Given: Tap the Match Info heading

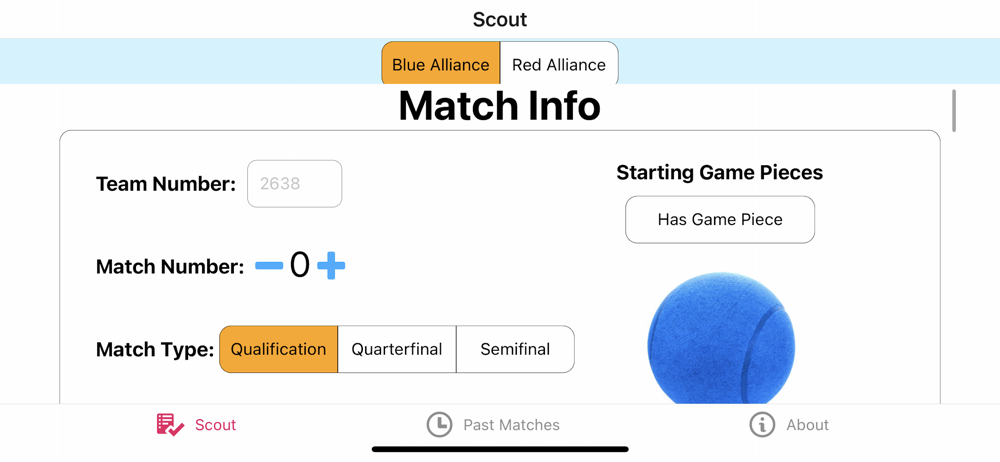Looking at the screenshot, I should tap(500, 106).
